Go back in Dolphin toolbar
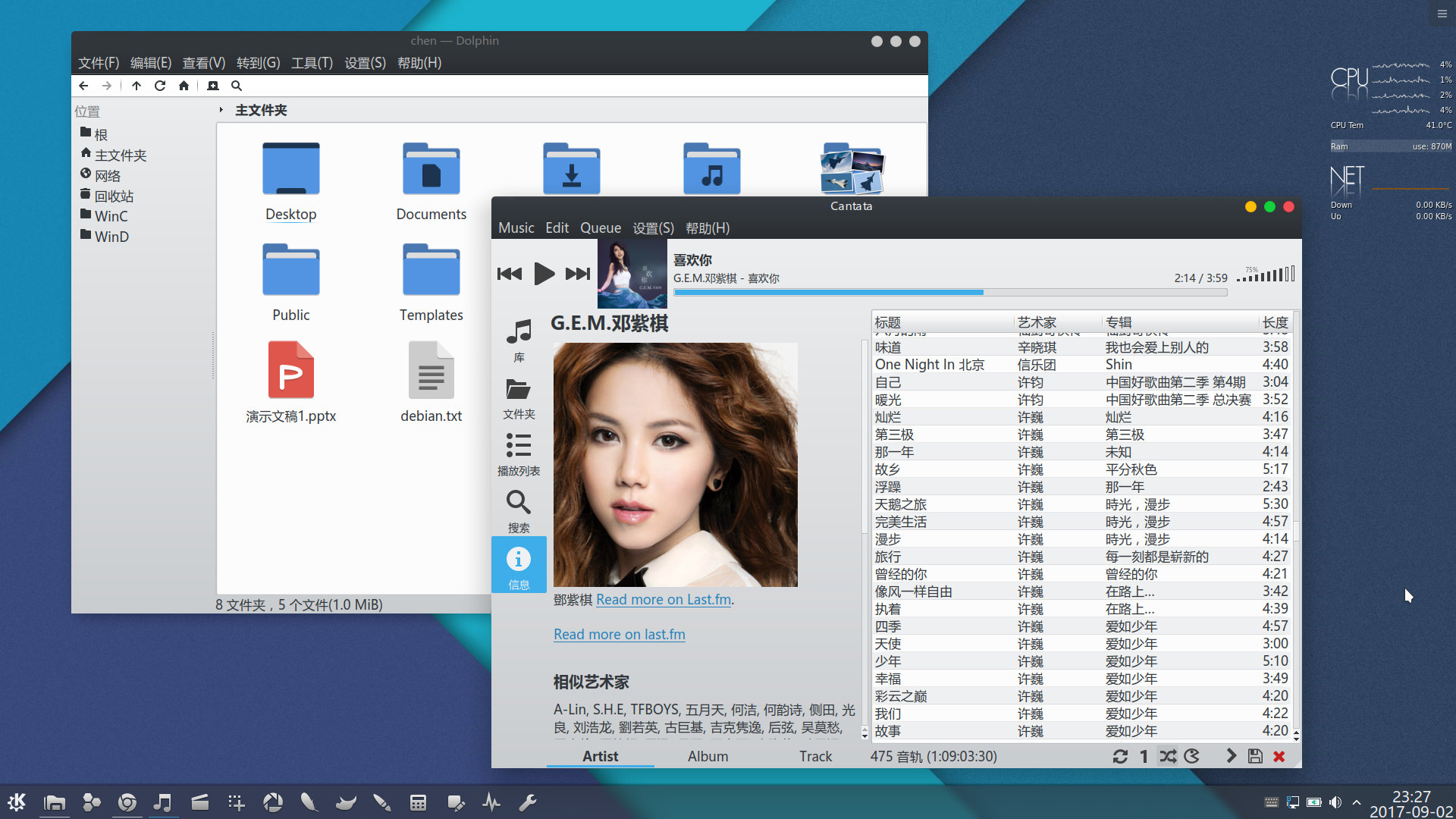The width and height of the screenshot is (1456, 819). click(x=83, y=86)
